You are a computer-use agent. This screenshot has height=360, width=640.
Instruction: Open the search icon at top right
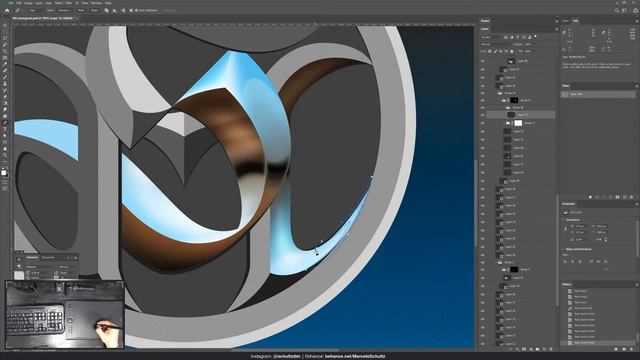pos(617,11)
